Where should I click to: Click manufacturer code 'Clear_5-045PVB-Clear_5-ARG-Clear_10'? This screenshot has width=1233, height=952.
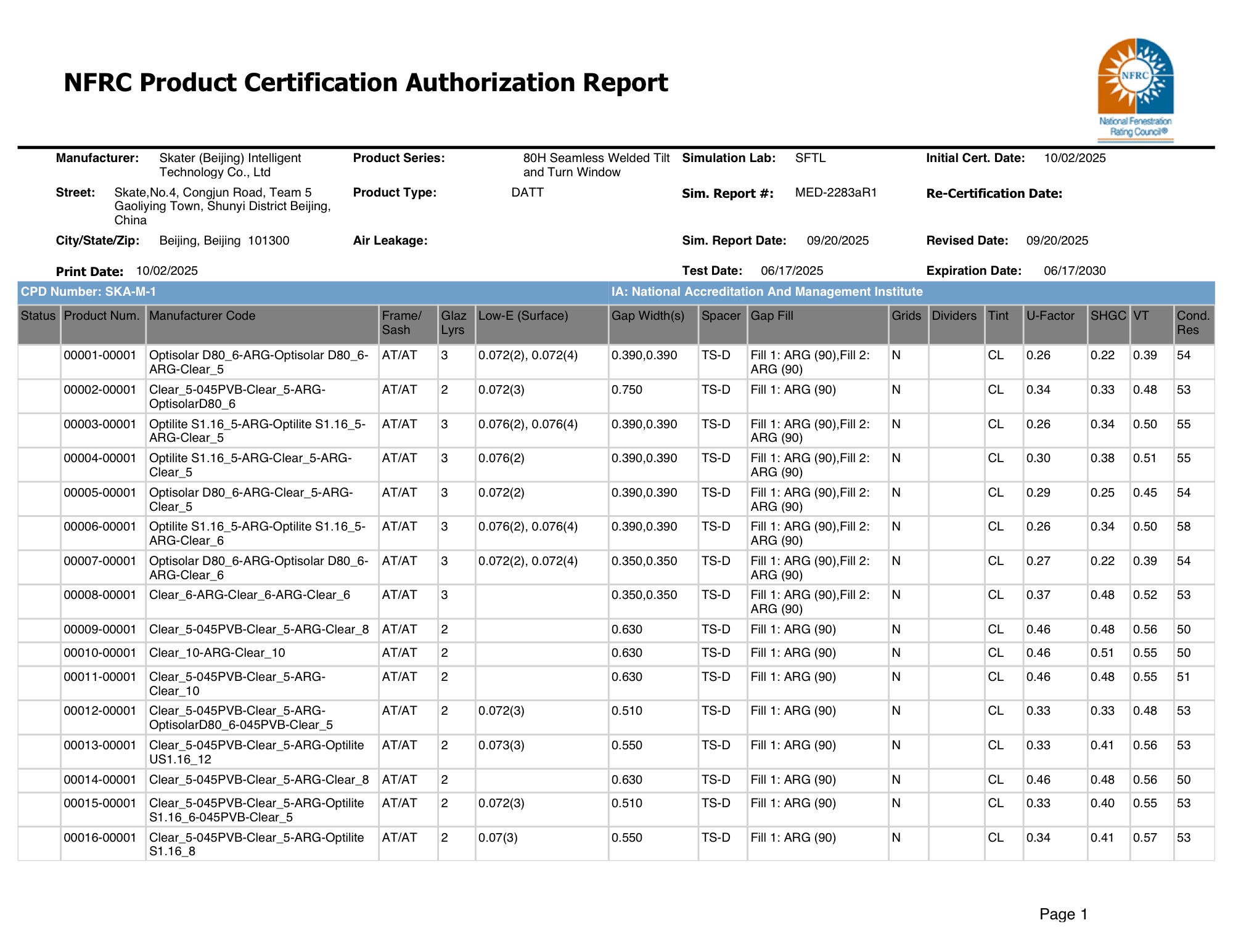click(x=237, y=684)
